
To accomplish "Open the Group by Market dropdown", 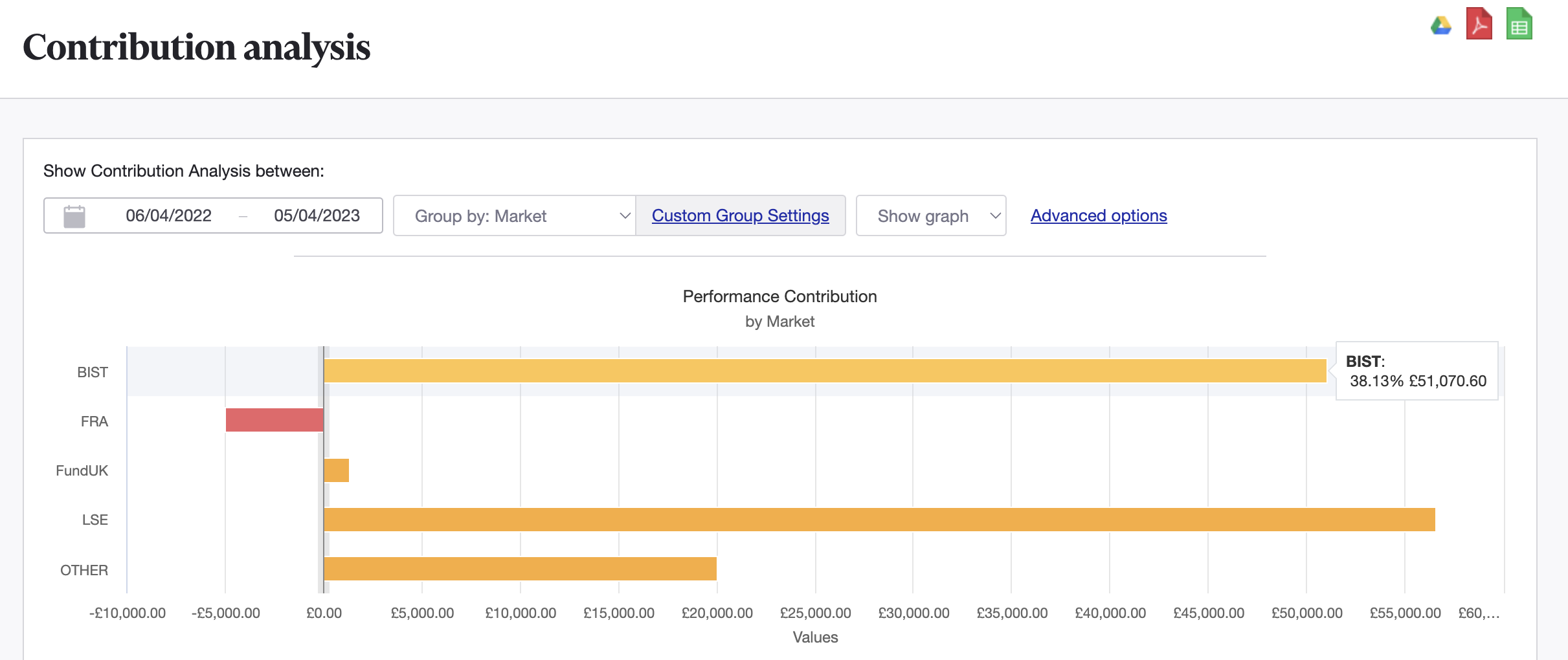I will coord(515,215).
